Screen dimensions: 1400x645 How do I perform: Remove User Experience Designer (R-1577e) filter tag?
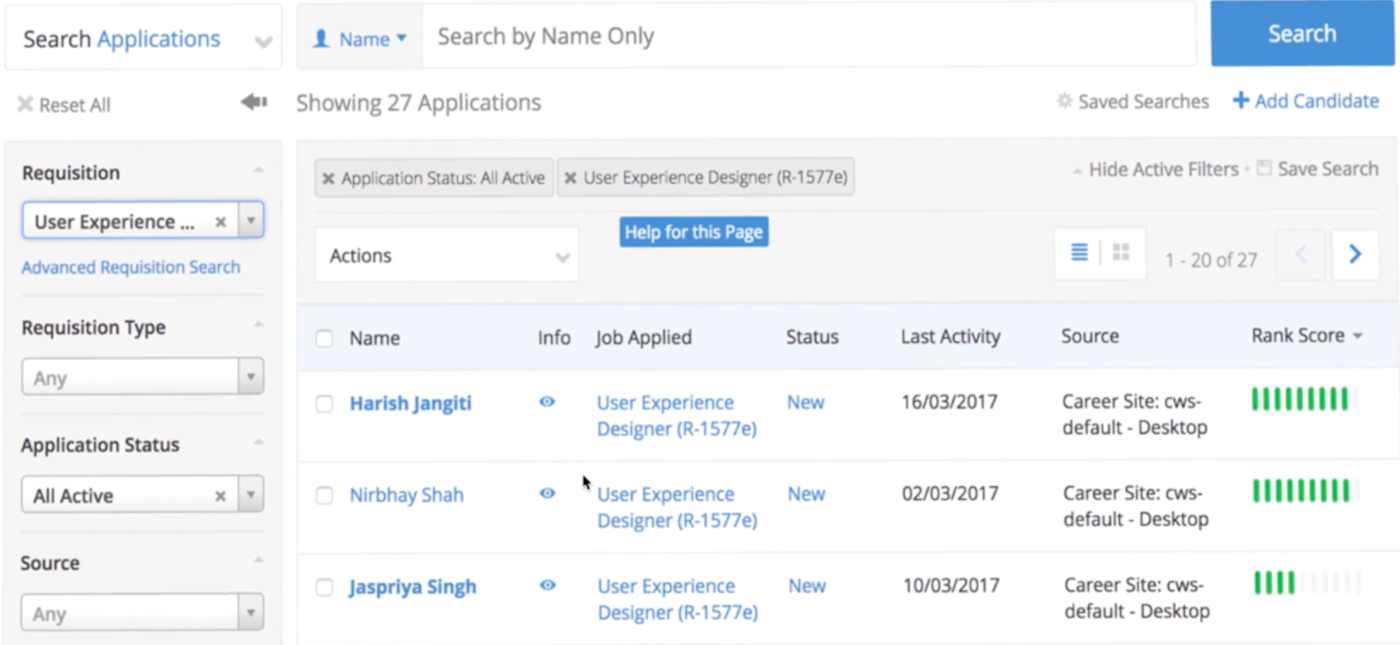pos(570,179)
